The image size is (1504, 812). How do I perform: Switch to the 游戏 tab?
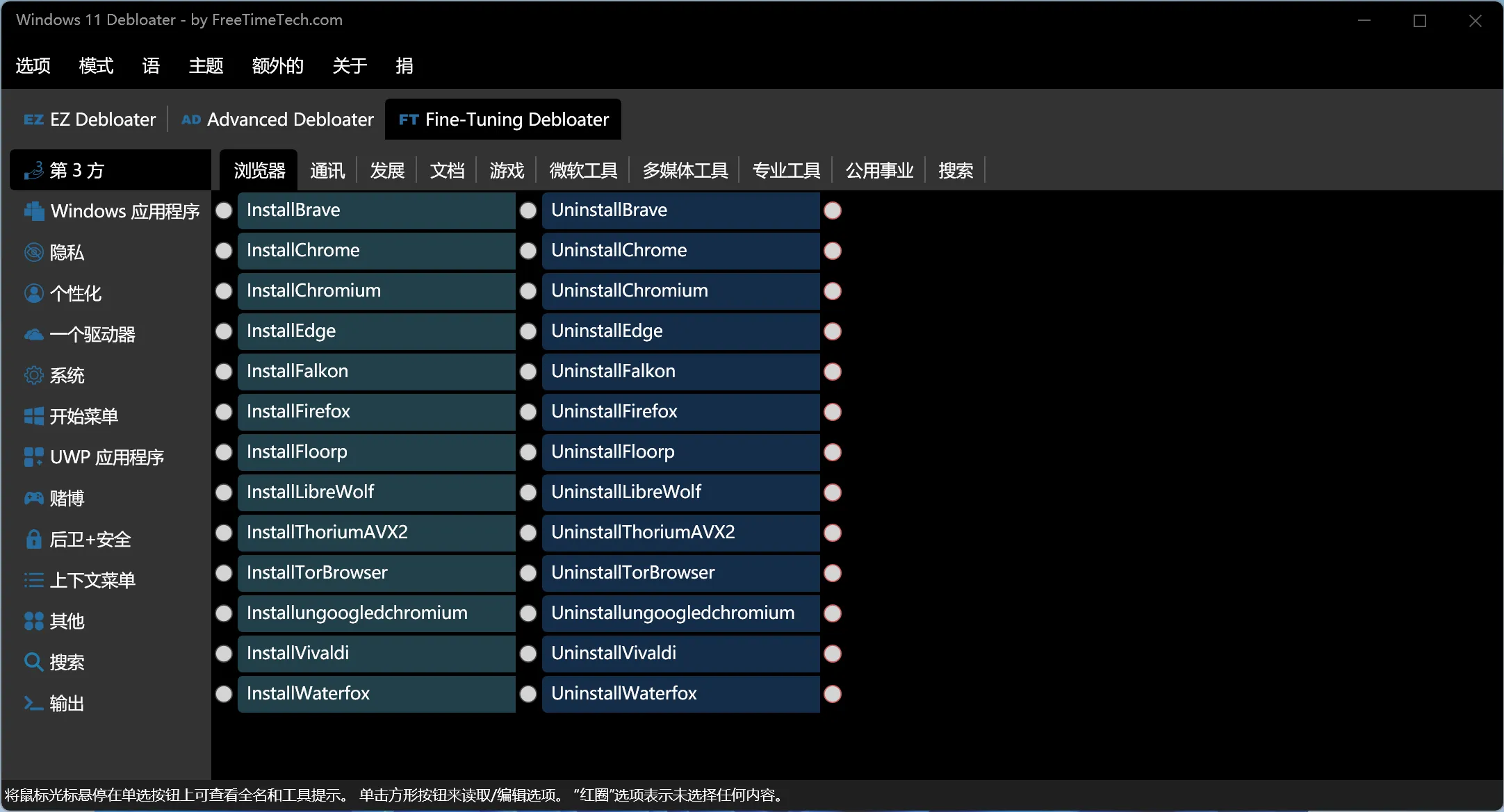(x=506, y=170)
